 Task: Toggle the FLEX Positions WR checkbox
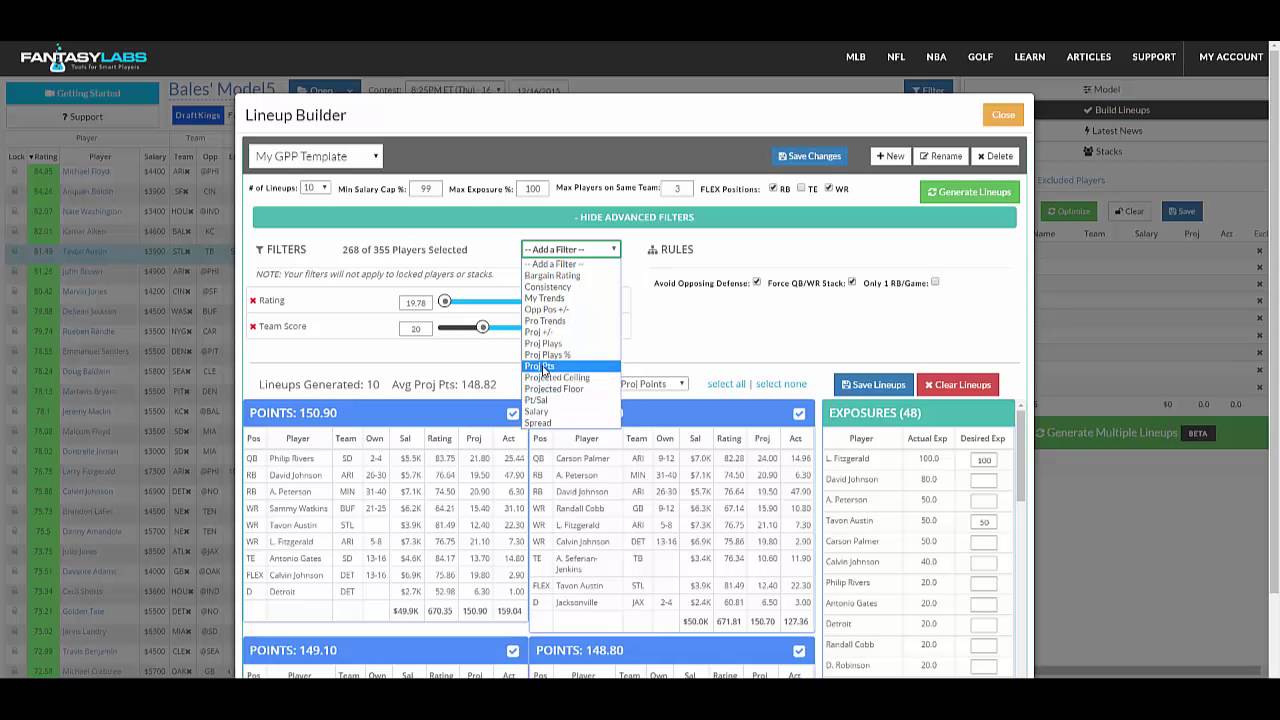829,188
